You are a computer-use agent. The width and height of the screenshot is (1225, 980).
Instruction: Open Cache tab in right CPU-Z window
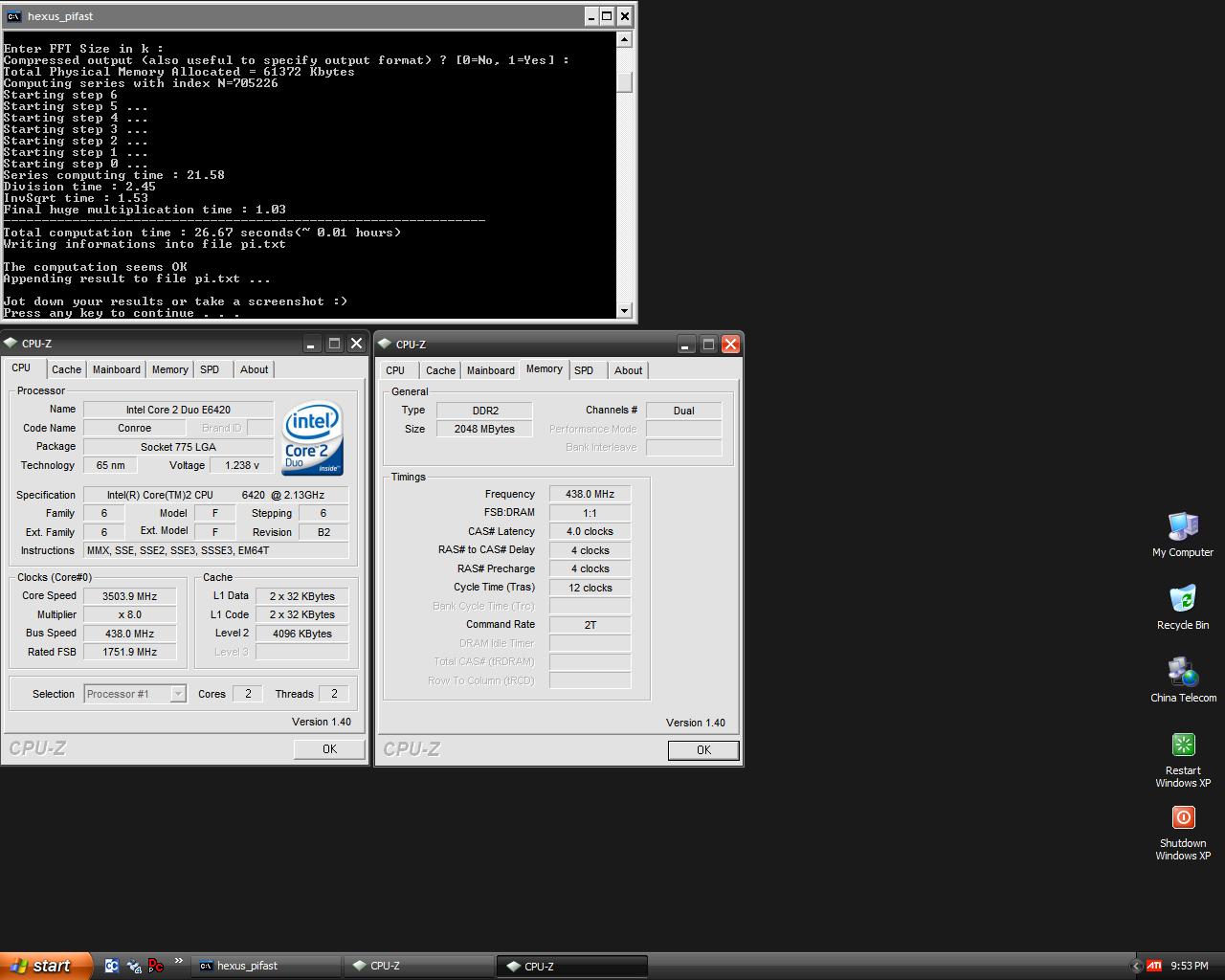(x=440, y=370)
